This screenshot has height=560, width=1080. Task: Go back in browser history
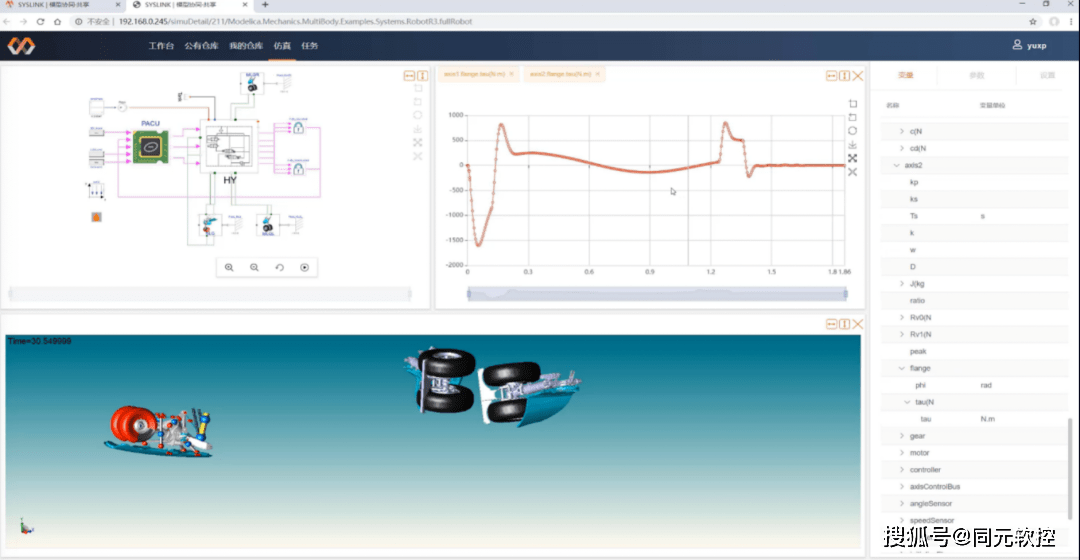[7, 21]
